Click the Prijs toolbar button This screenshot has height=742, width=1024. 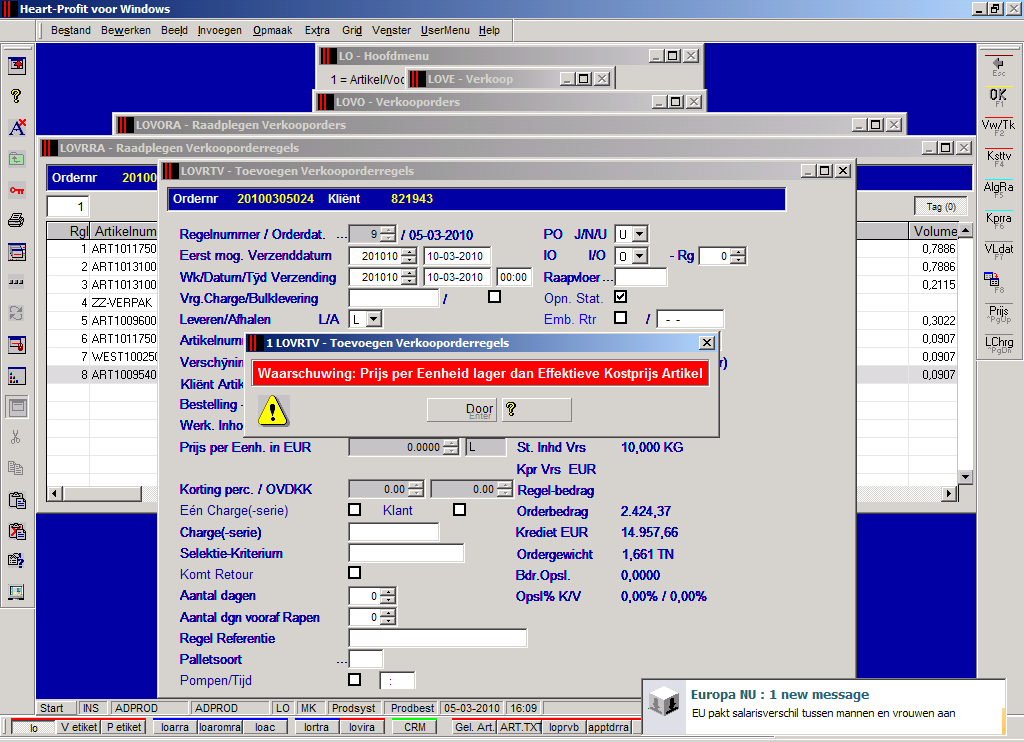coord(999,314)
